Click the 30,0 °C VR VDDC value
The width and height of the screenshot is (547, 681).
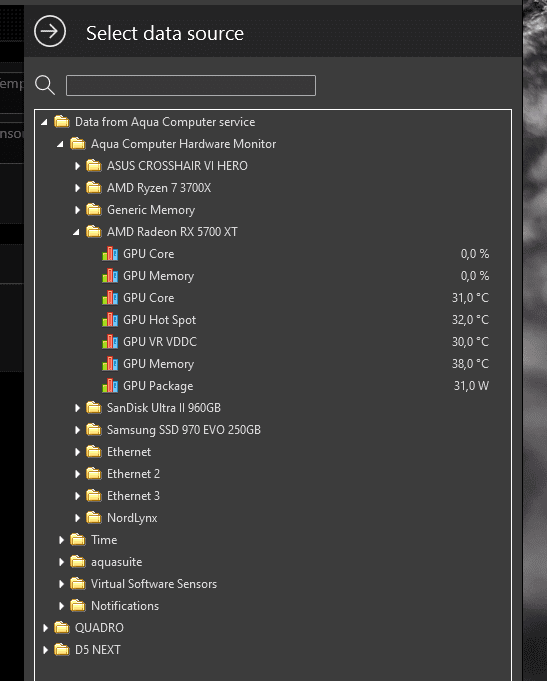470,342
